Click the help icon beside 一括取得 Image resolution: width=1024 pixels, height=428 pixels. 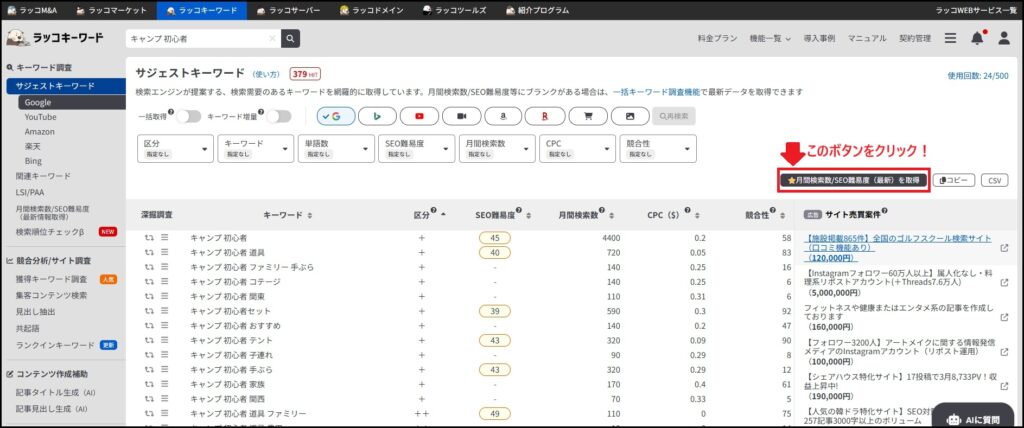point(171,113)
